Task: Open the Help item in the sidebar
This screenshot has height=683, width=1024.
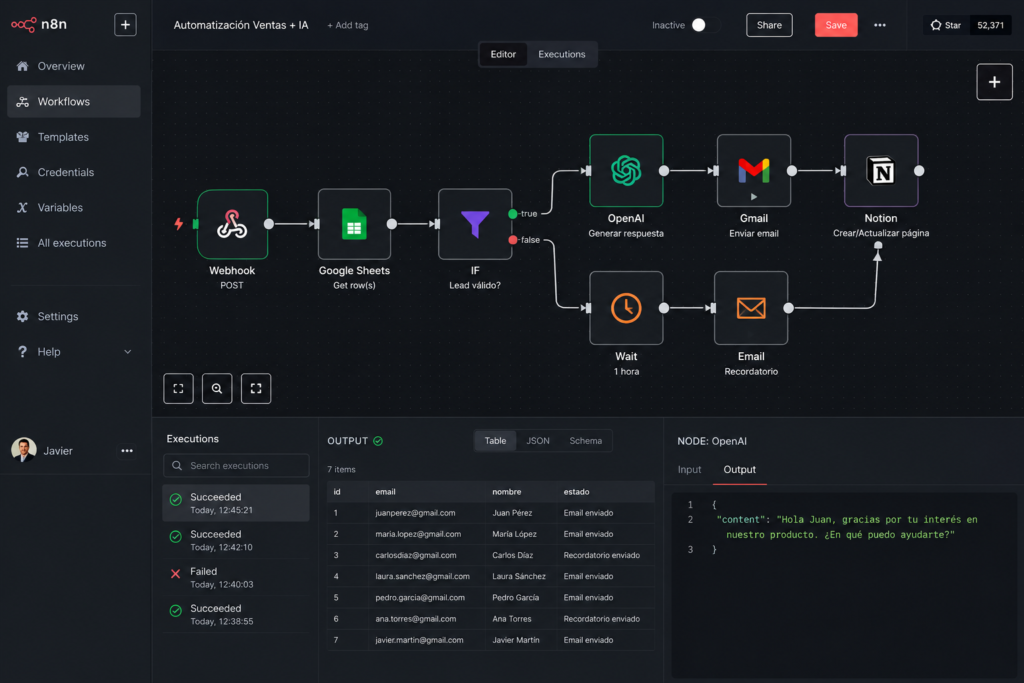Action: (x=49, y=351)
